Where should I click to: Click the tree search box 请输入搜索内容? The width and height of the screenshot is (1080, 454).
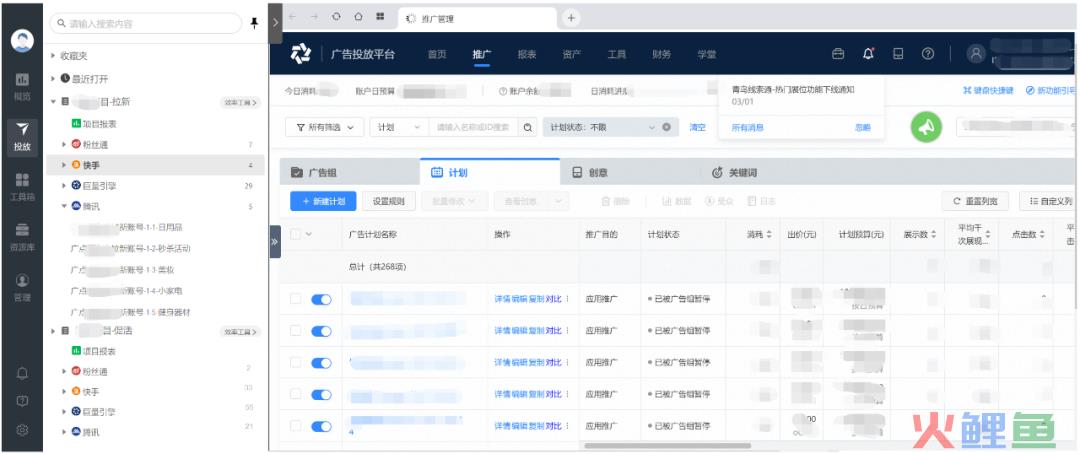(146, 23)
